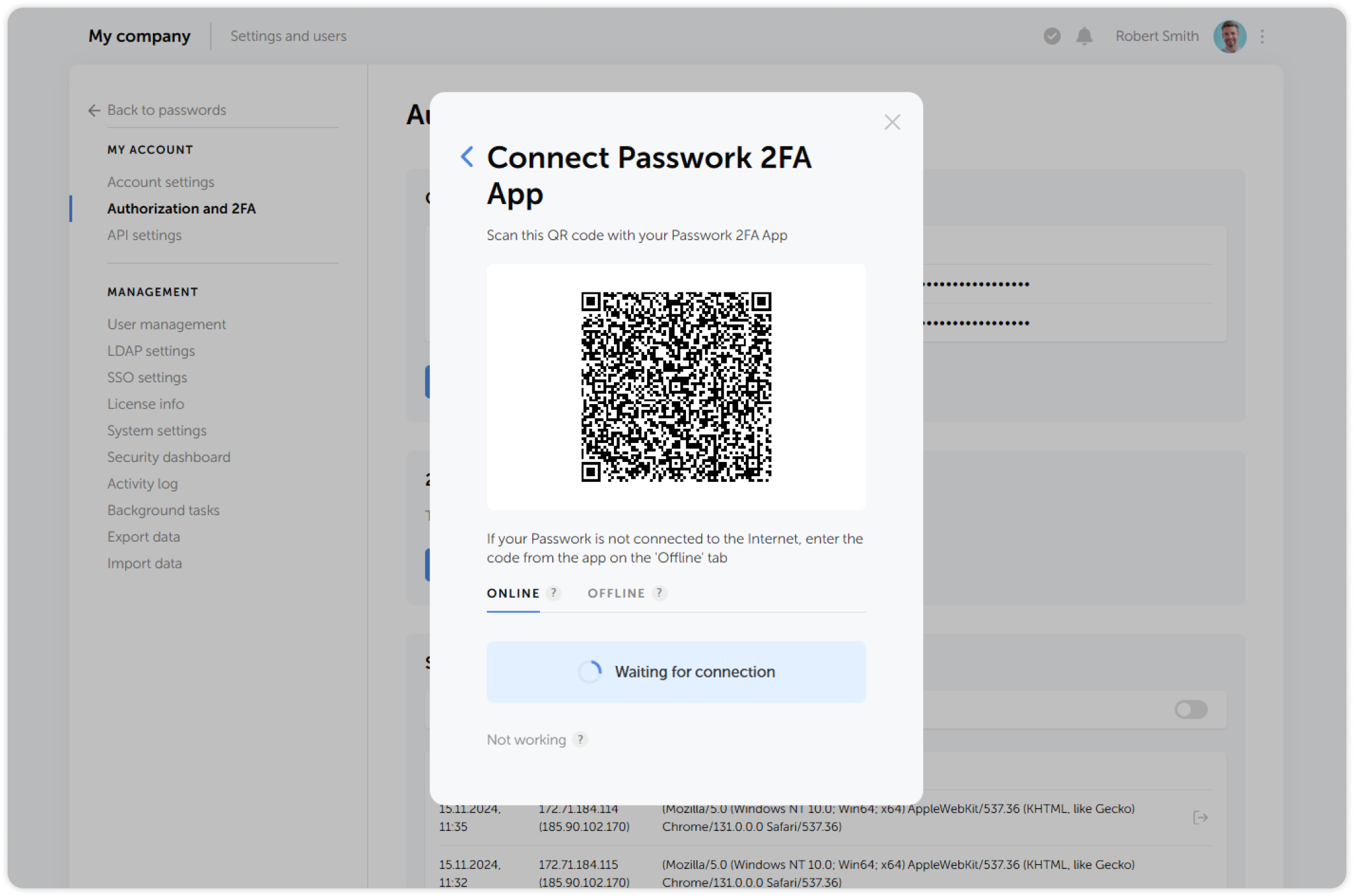Click the back chevron in the modal header

(x=466, y=156)
